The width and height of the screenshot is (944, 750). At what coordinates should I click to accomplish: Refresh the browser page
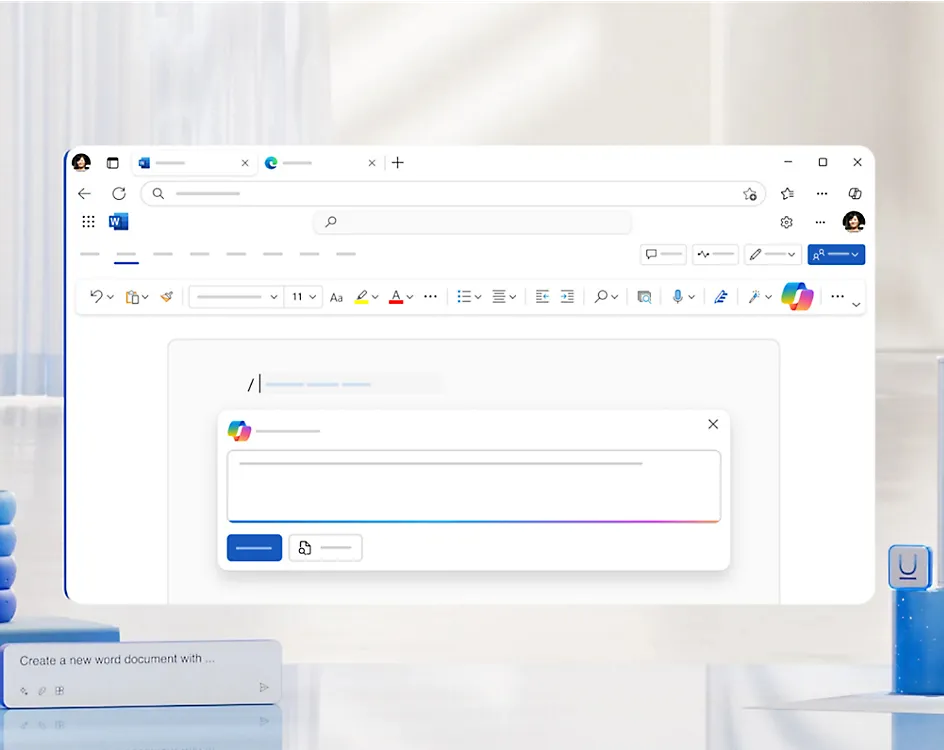(119, 194)
